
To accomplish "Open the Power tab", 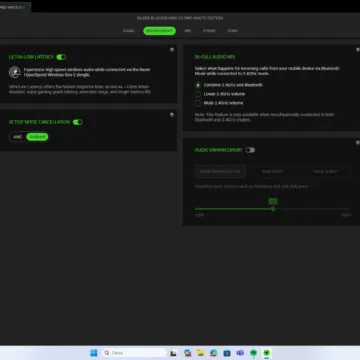I will [209, 31].
